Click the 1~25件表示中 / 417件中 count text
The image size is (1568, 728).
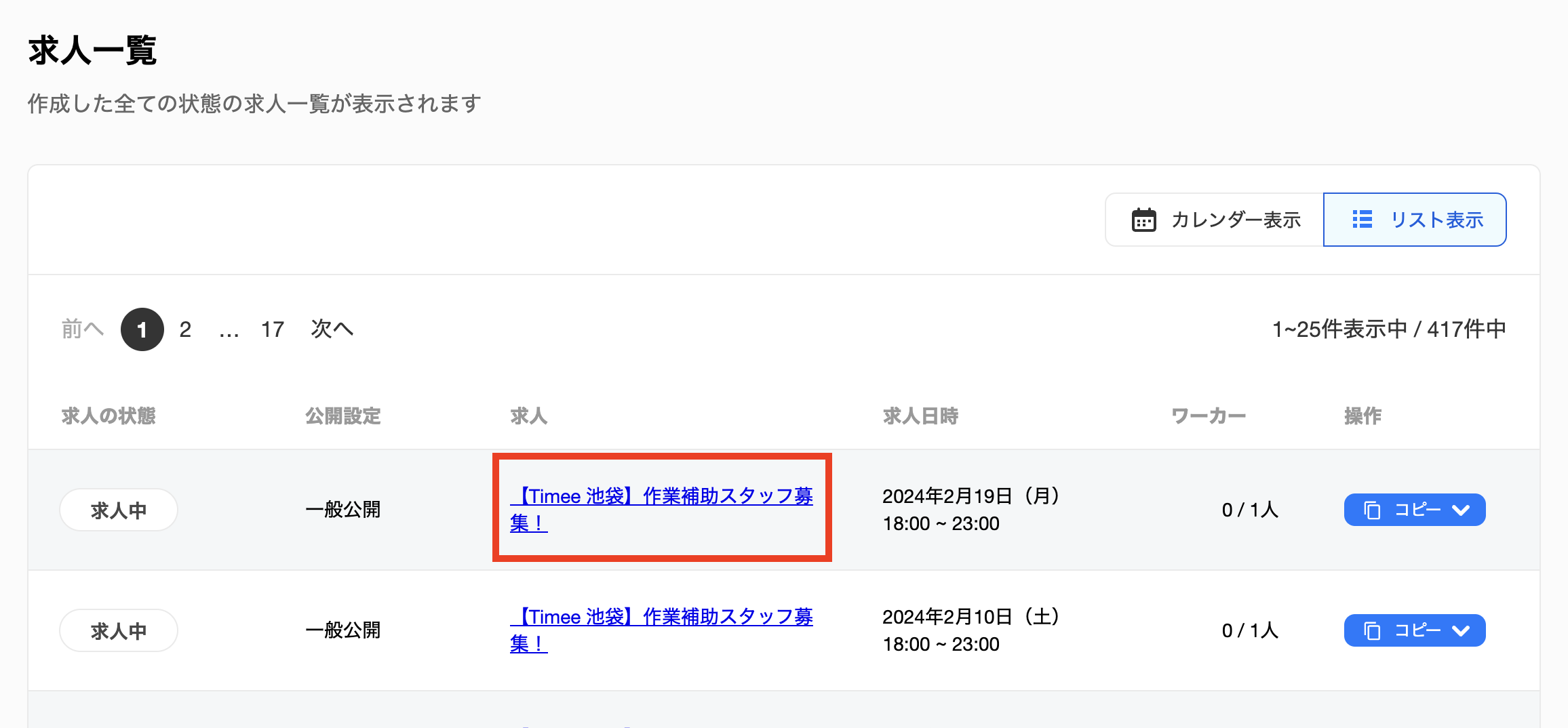pyautogui.click(x=1389, y=329)
